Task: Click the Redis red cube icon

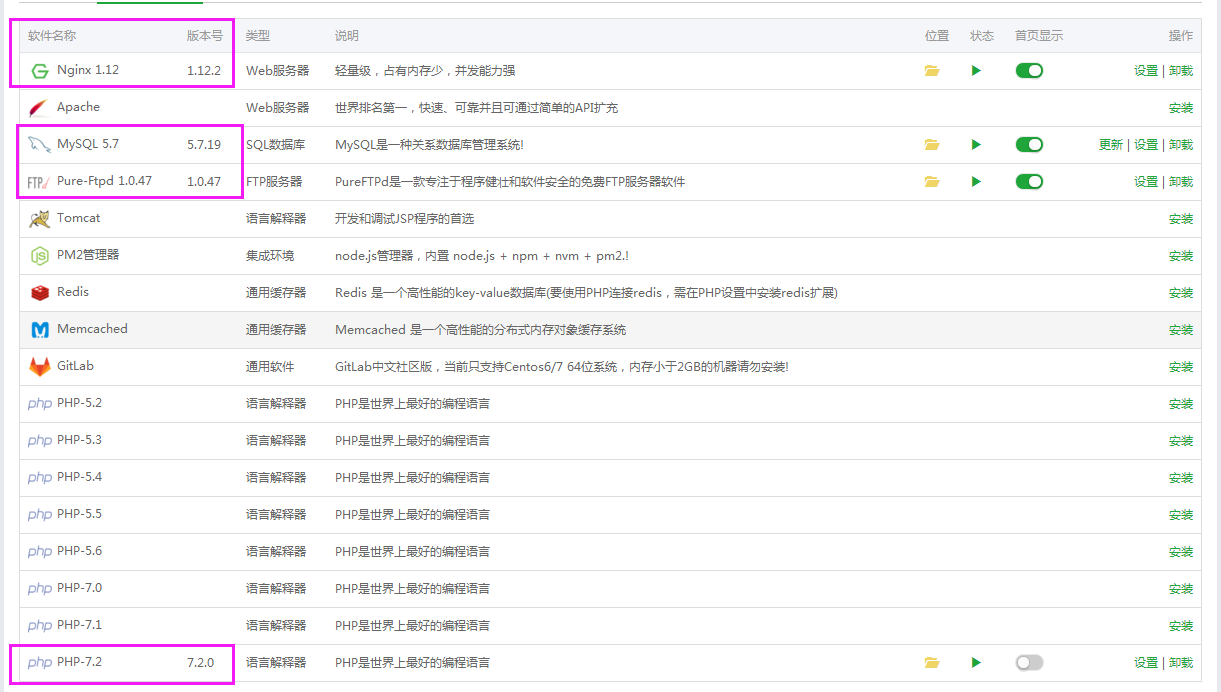Action: tap(39, 293)
